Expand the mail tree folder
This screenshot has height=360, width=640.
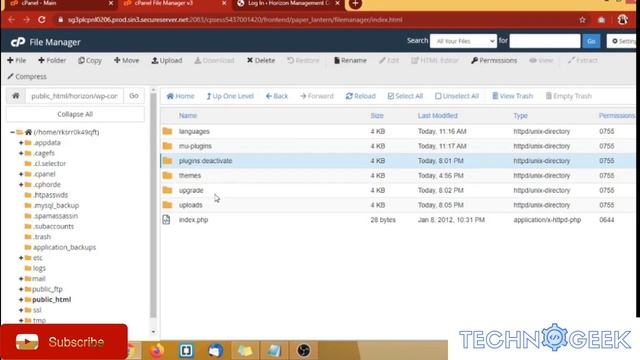21,279
